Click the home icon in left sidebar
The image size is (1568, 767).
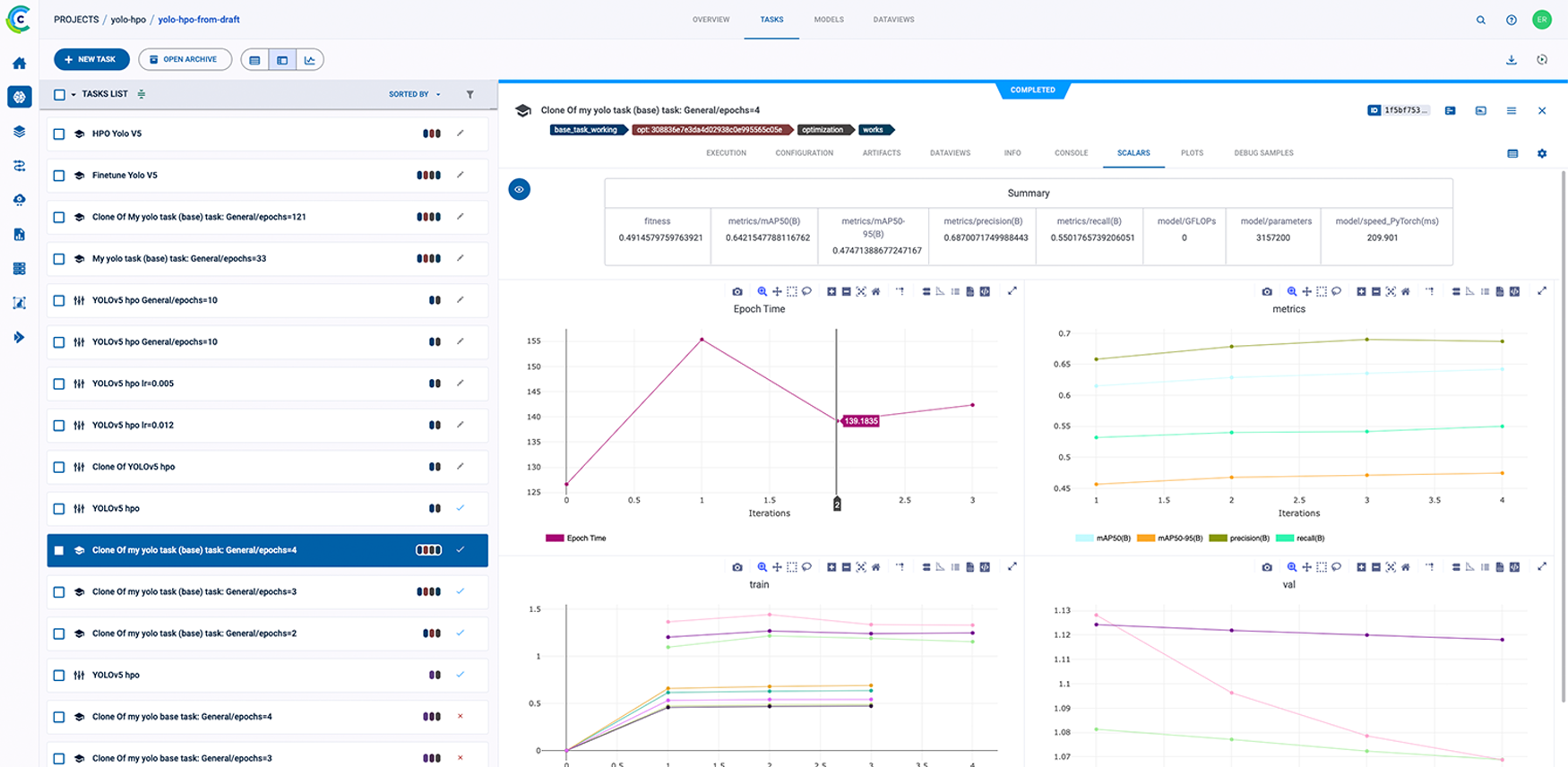[19, 63]
